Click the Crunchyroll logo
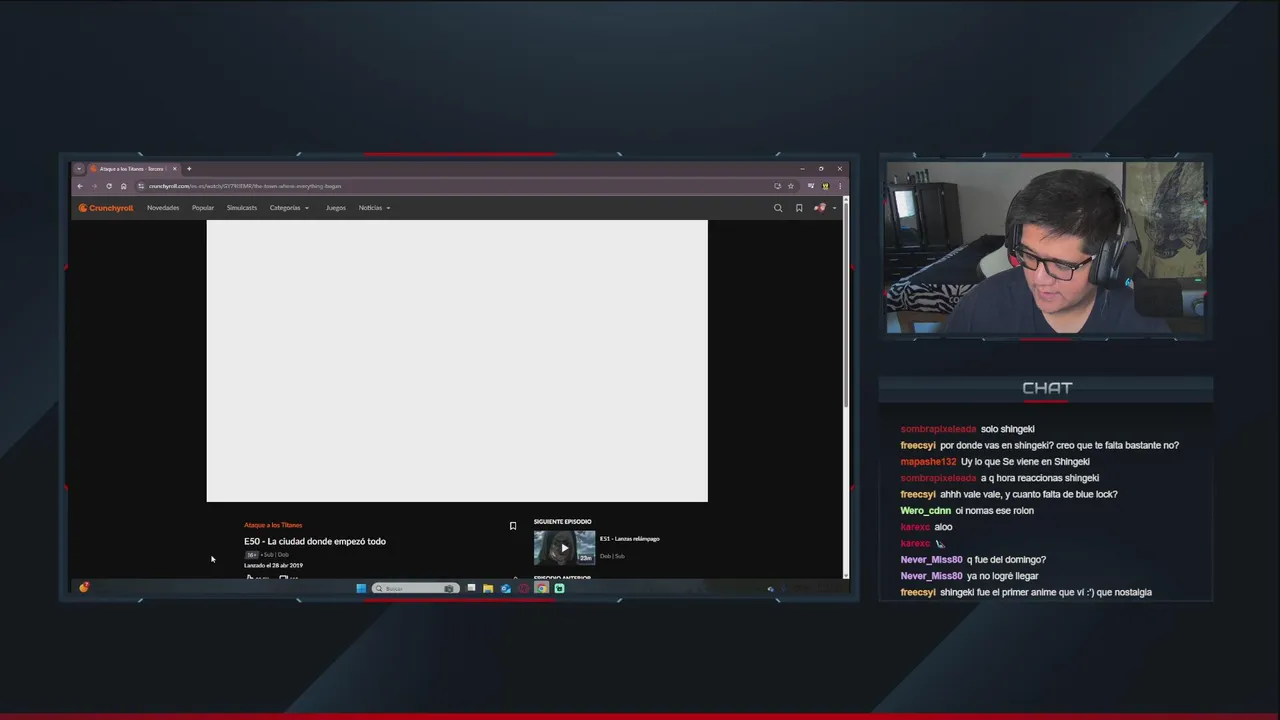The image size is (1280, 720). coord(106,208)
